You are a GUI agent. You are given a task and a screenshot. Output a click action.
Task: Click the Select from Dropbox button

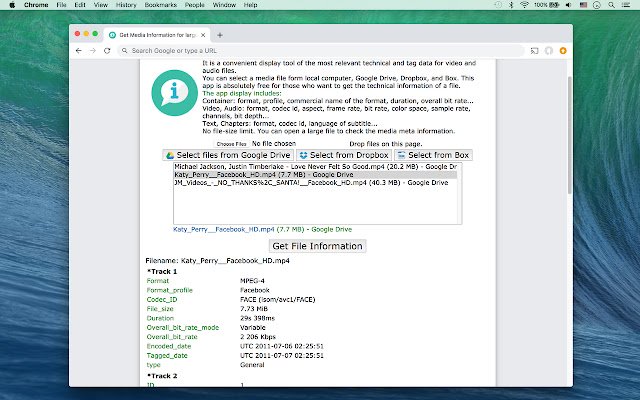(x=344, y=155)
